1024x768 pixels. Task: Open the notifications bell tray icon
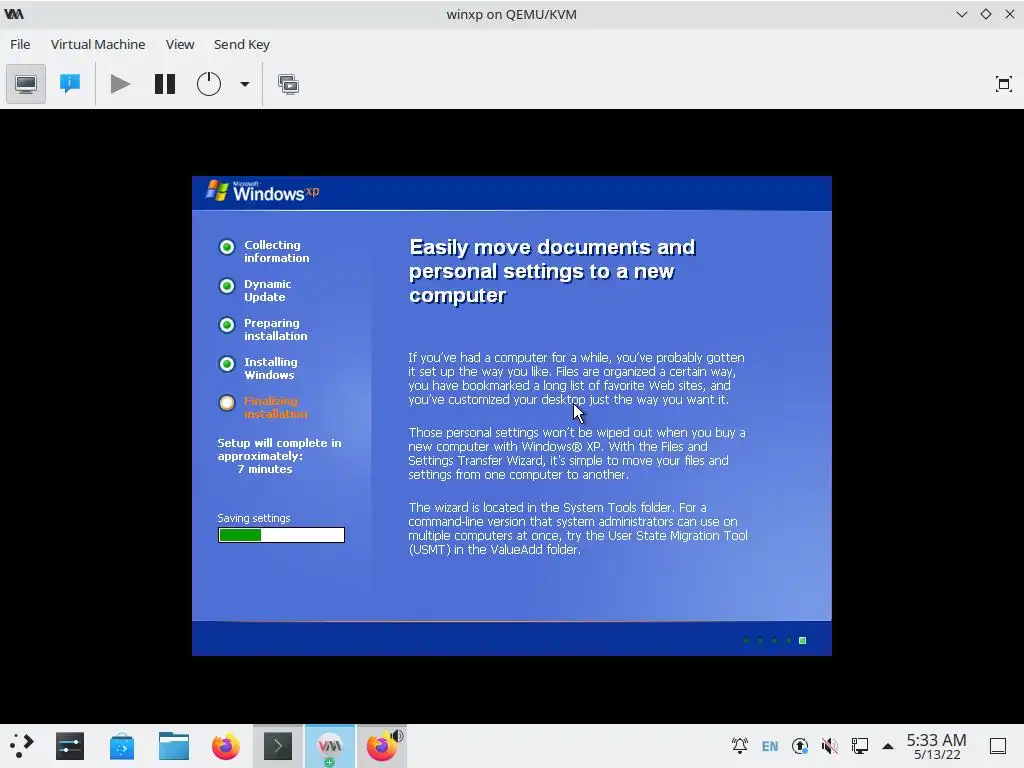pyautogui.click(x=740, y=746)
